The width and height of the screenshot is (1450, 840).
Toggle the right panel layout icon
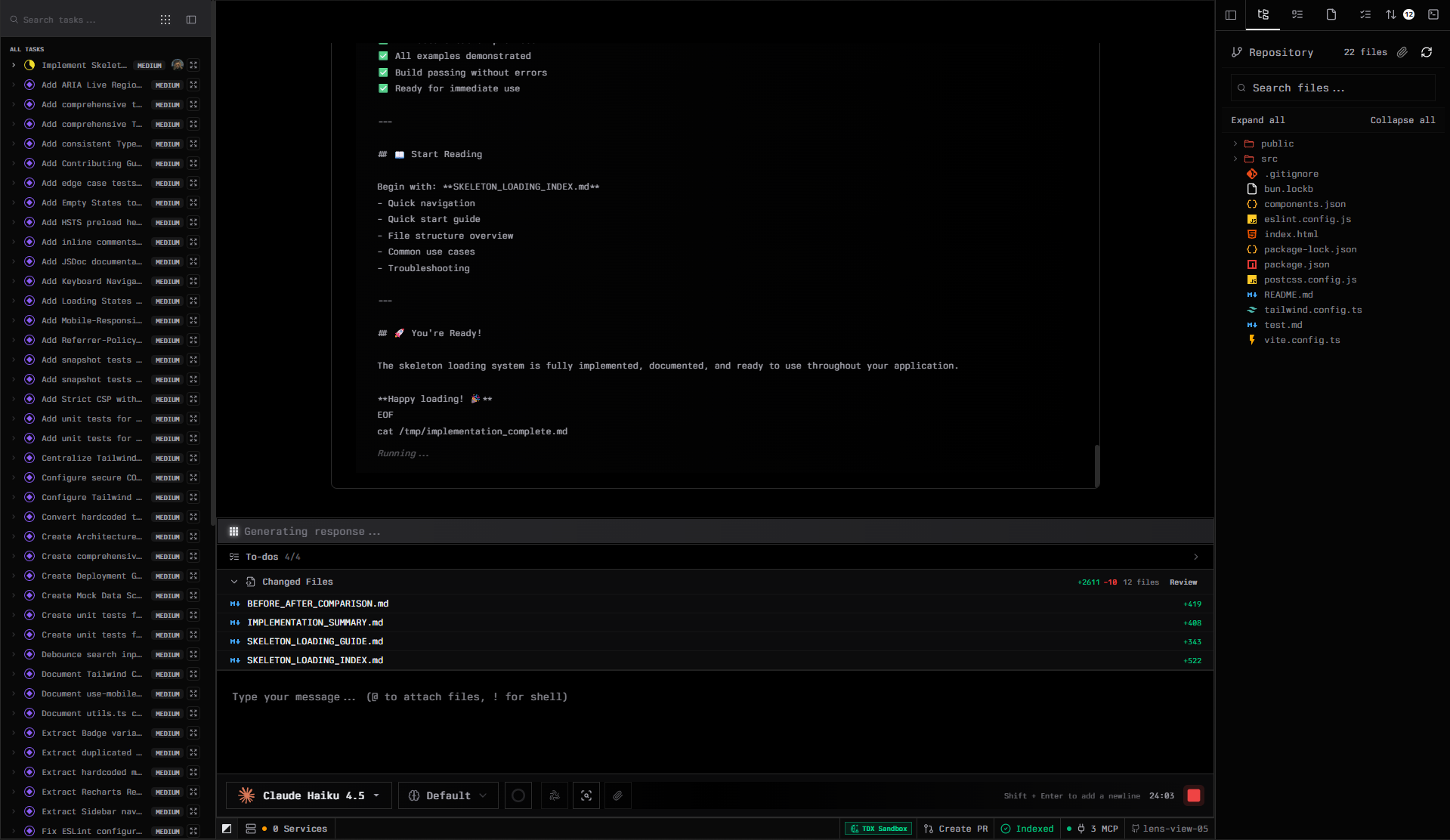pos(1231,14)
